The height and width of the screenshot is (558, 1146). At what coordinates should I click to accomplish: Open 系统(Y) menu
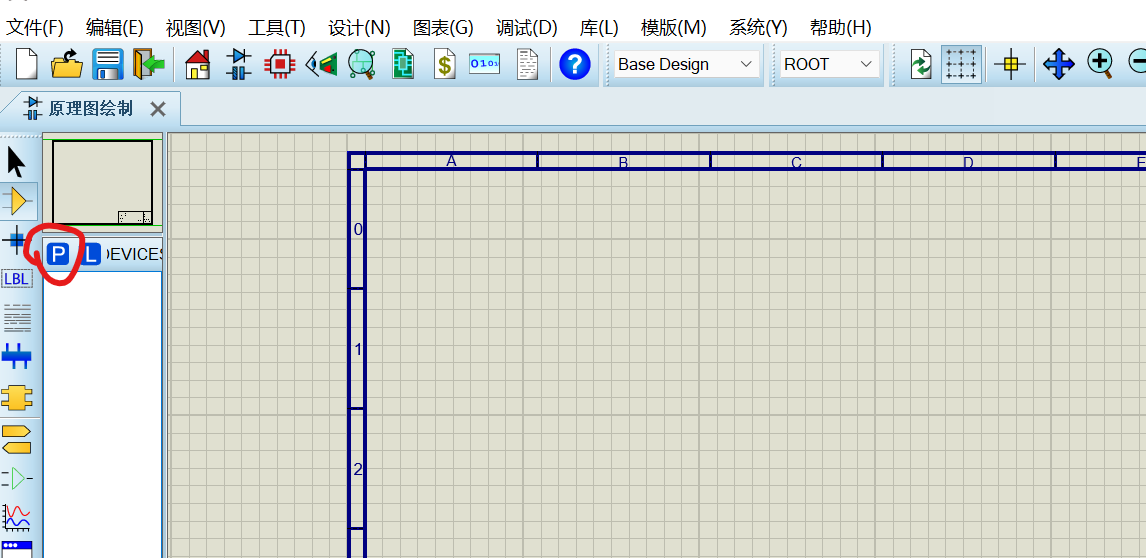pyautogui.click(x=758, y=28)
